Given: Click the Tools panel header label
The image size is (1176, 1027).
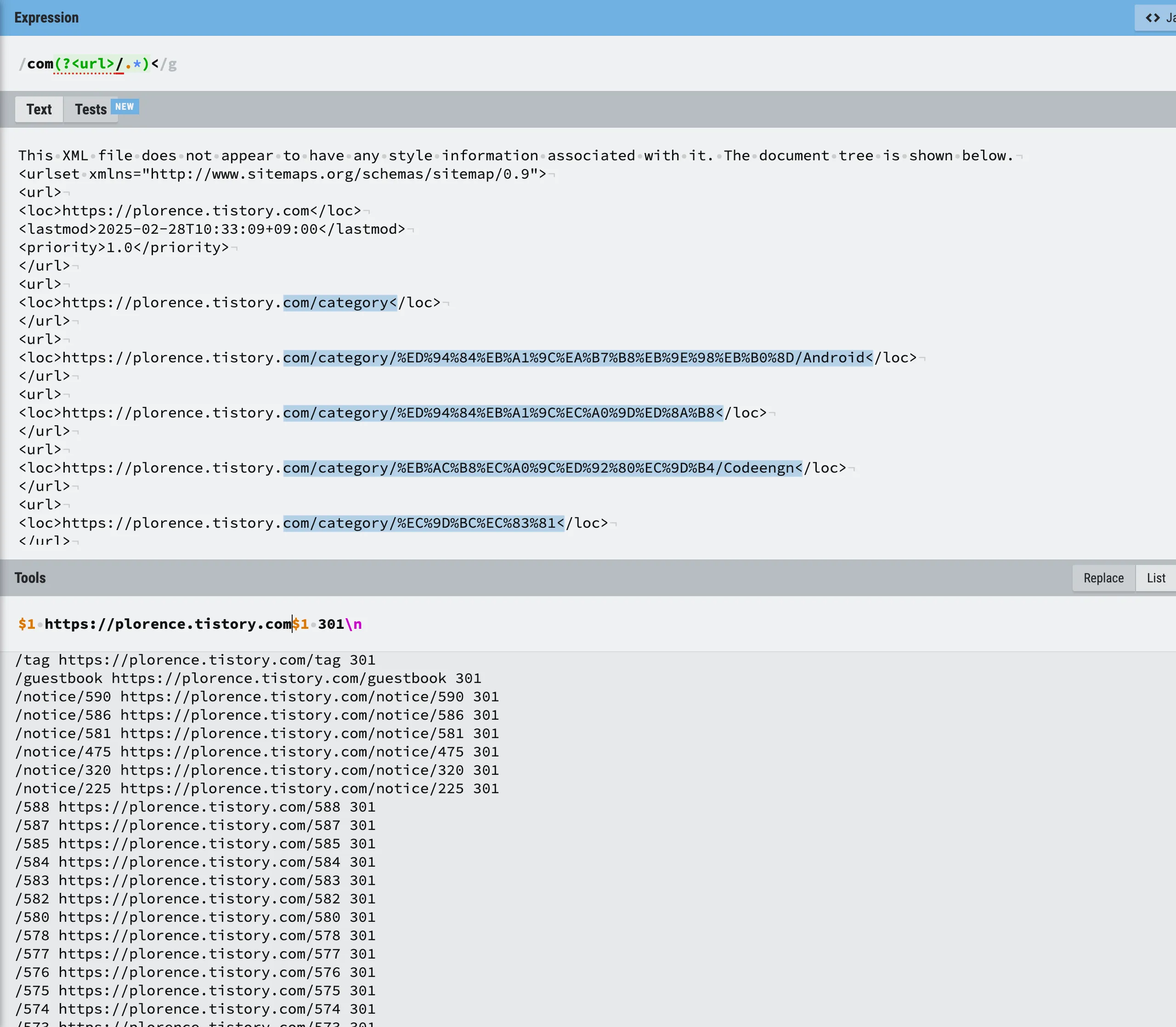Looking at the screenshot, I should (30, 578).
